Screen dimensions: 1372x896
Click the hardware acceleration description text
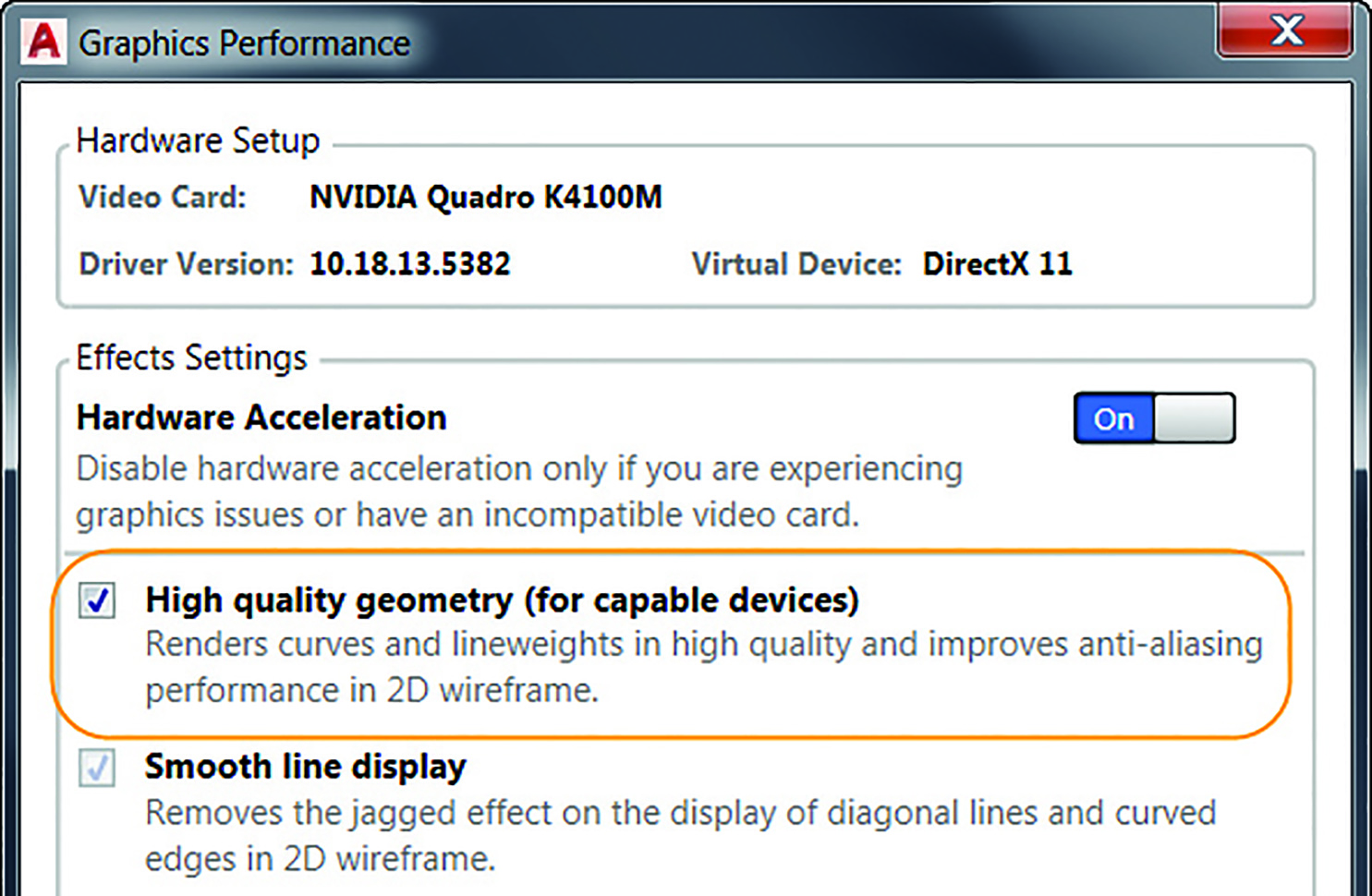coord(518,491)
